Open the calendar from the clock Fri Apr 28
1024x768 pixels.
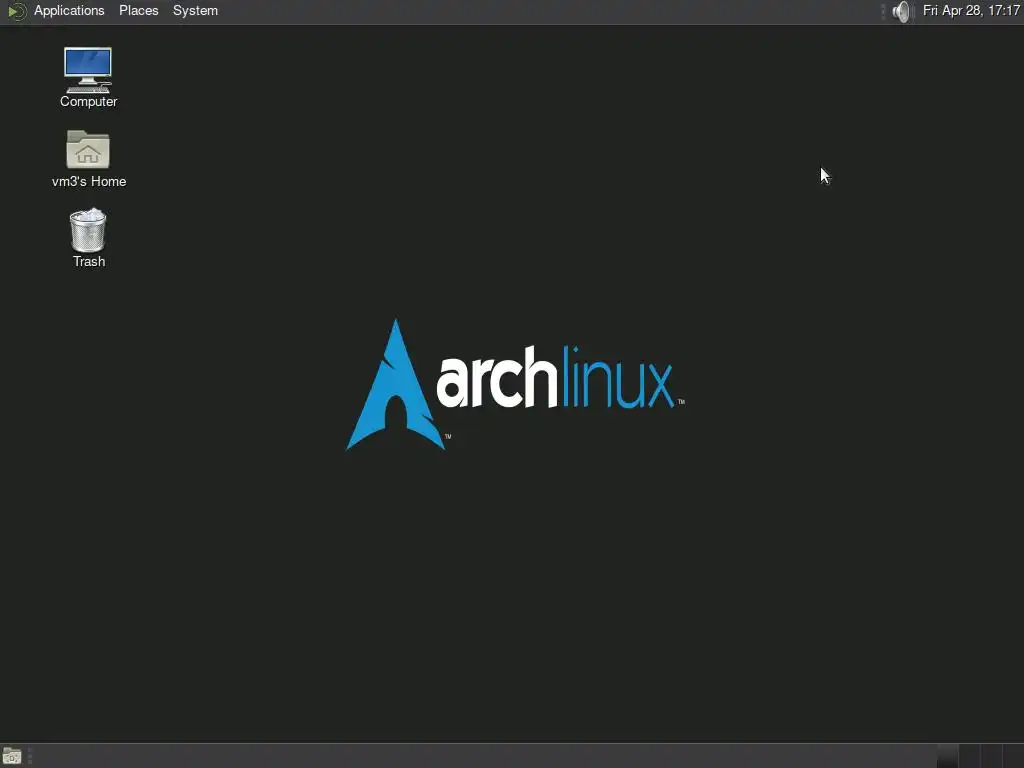coord(970,10)
